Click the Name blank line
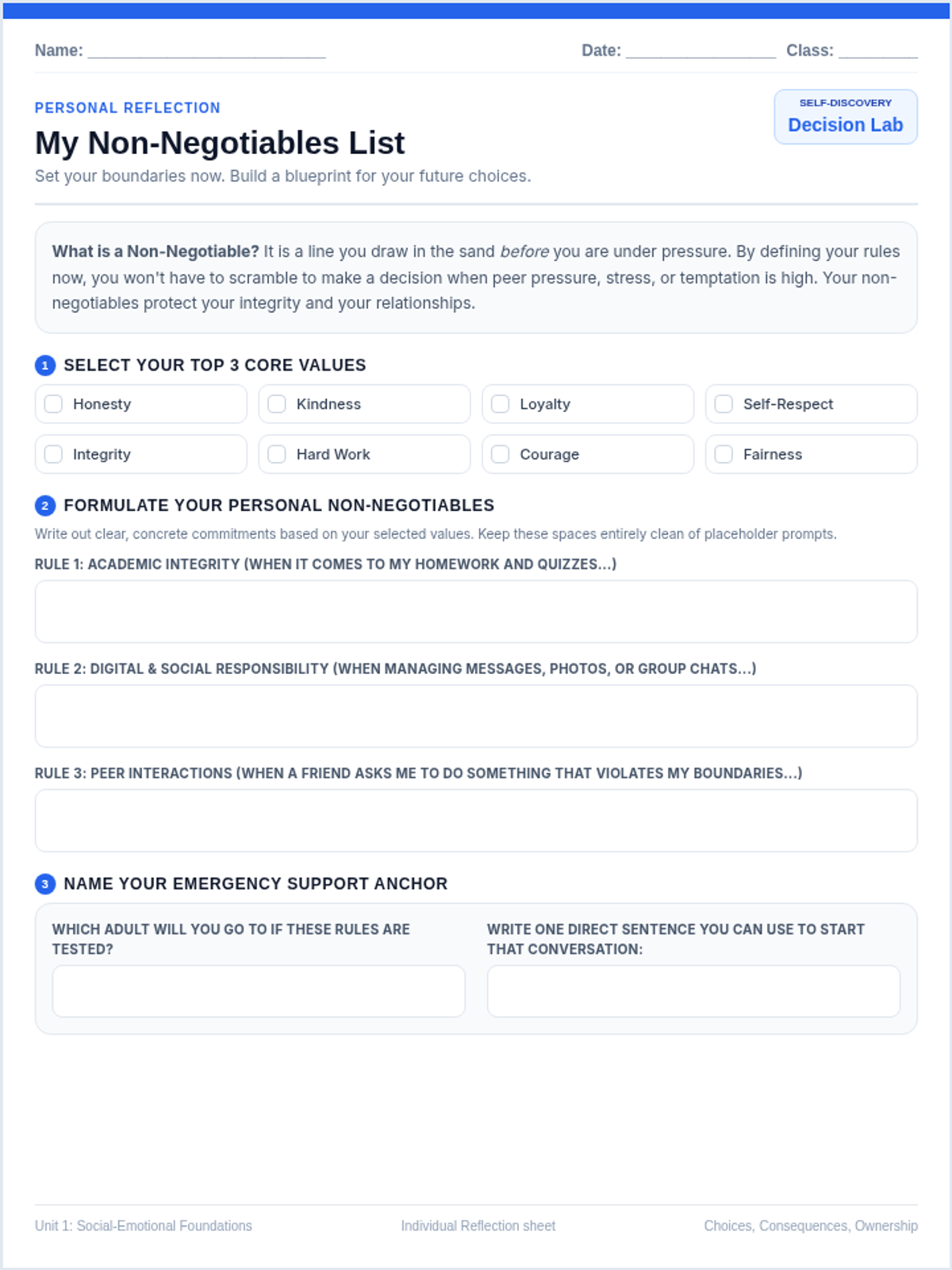 (x=207, y=52)
